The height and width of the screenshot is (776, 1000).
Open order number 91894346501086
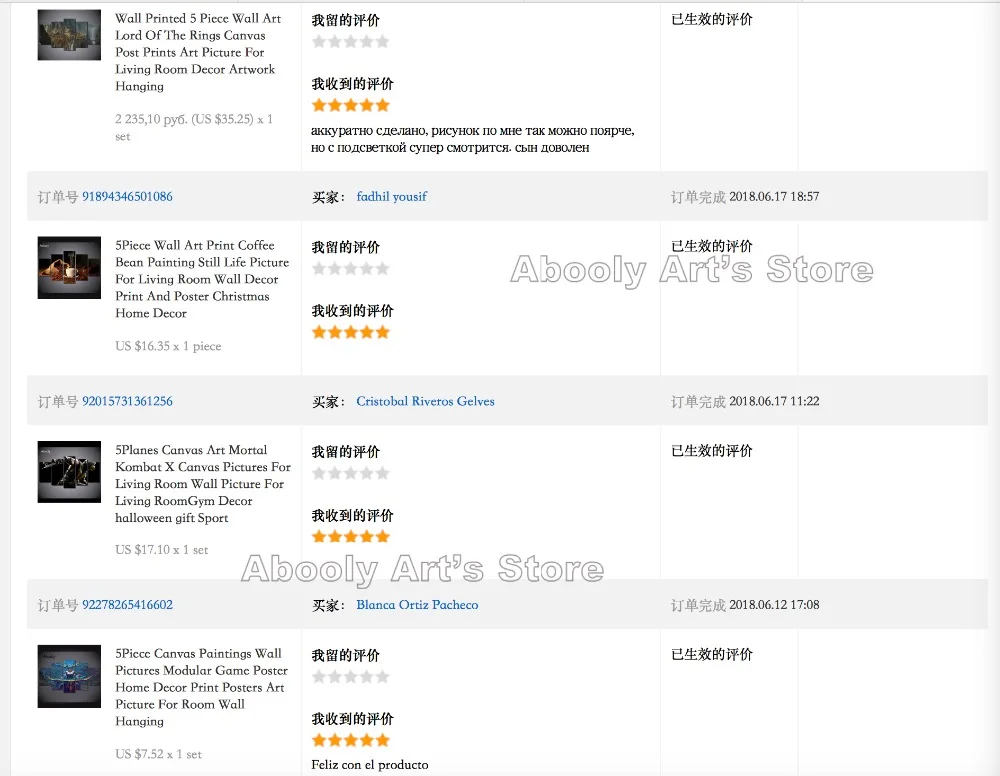[127, 196]
